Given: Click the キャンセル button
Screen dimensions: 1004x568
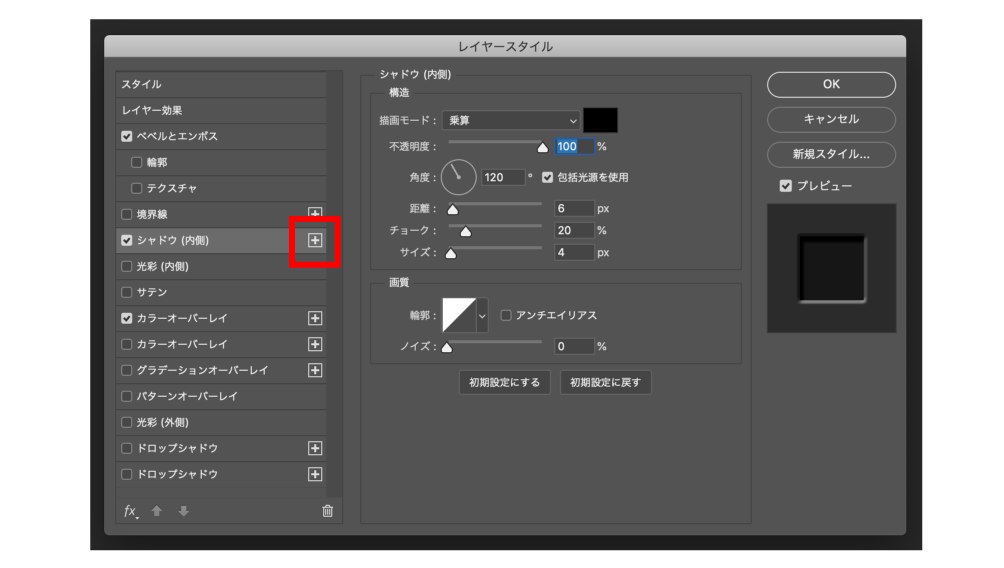Looking at the screenshot, I should point(831,119).
